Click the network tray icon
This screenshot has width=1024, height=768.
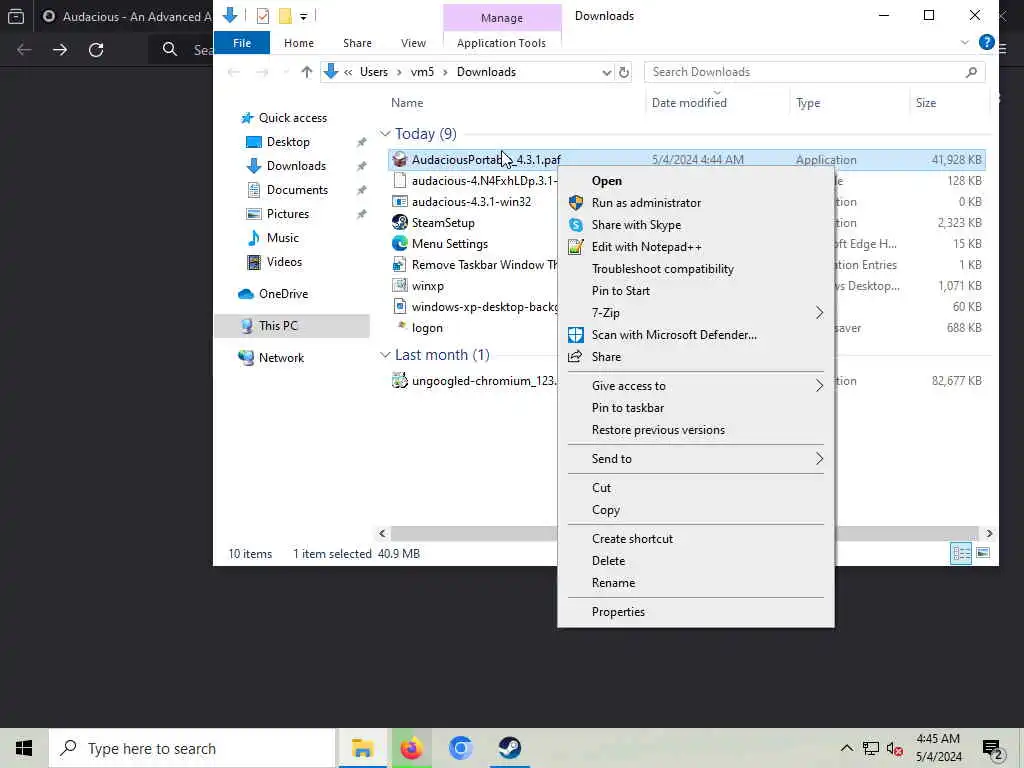tap(871, 748)
